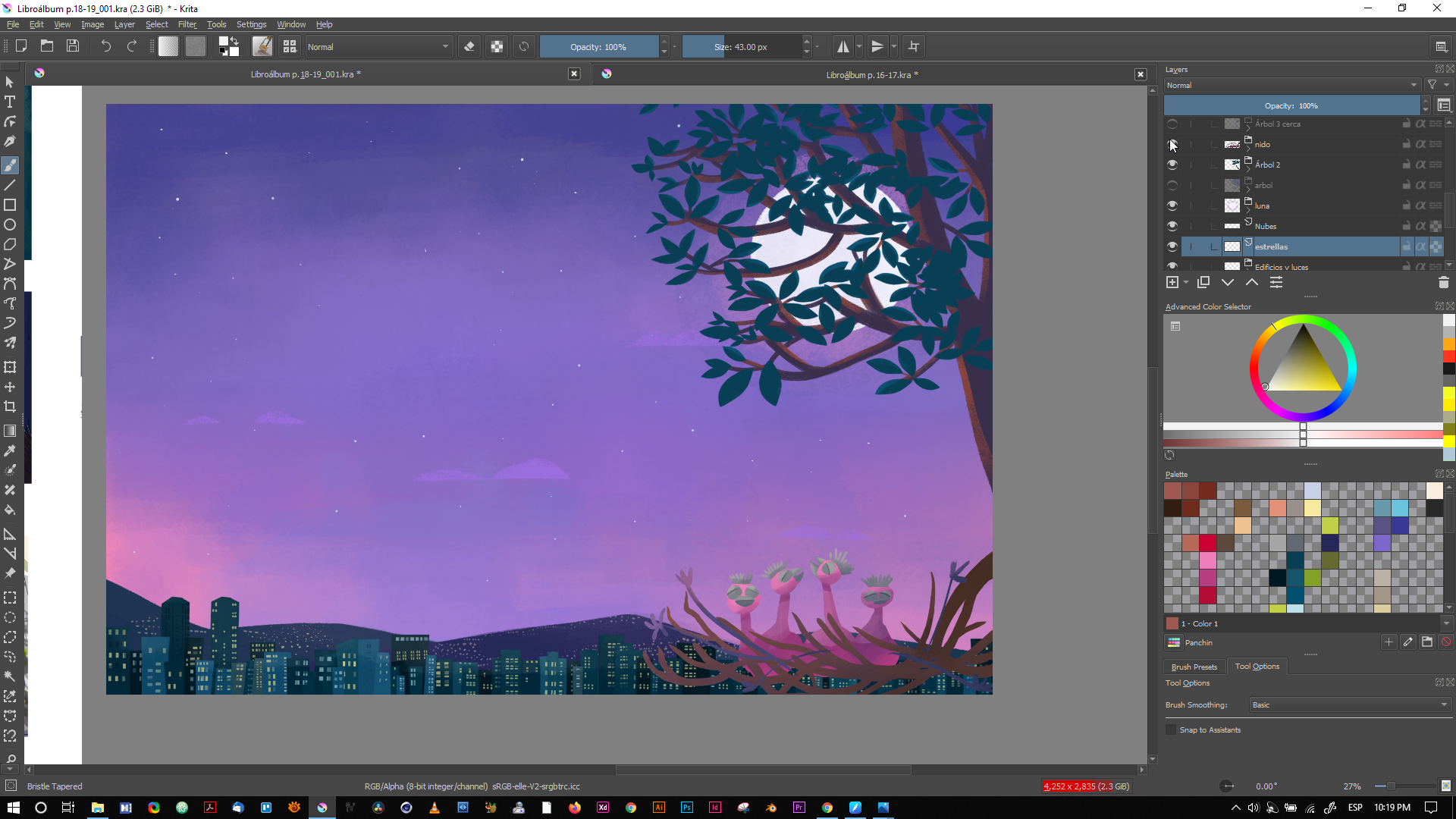The height and width of the screenshot is (819, 1456).
Task: Create a new document
Action: [x=21, y=46]
